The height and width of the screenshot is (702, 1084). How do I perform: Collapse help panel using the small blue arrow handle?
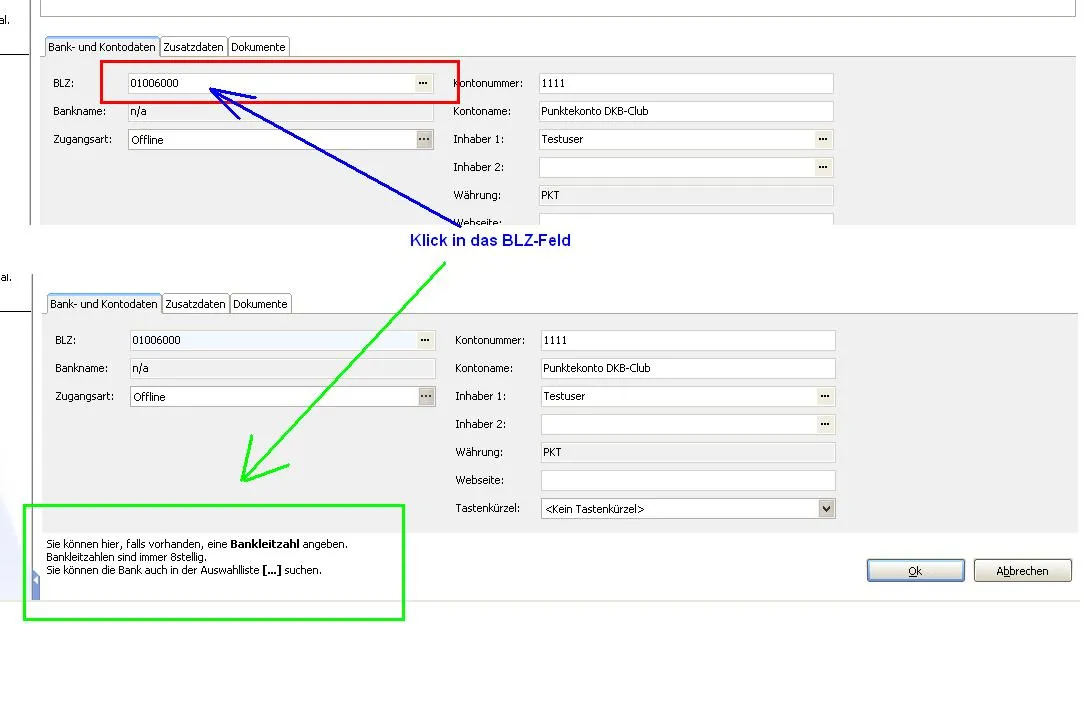tap(36, 580)
